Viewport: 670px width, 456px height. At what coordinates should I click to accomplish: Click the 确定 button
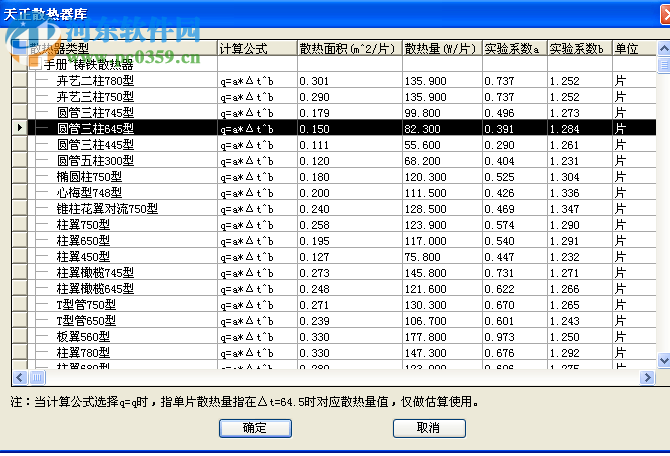255,428
